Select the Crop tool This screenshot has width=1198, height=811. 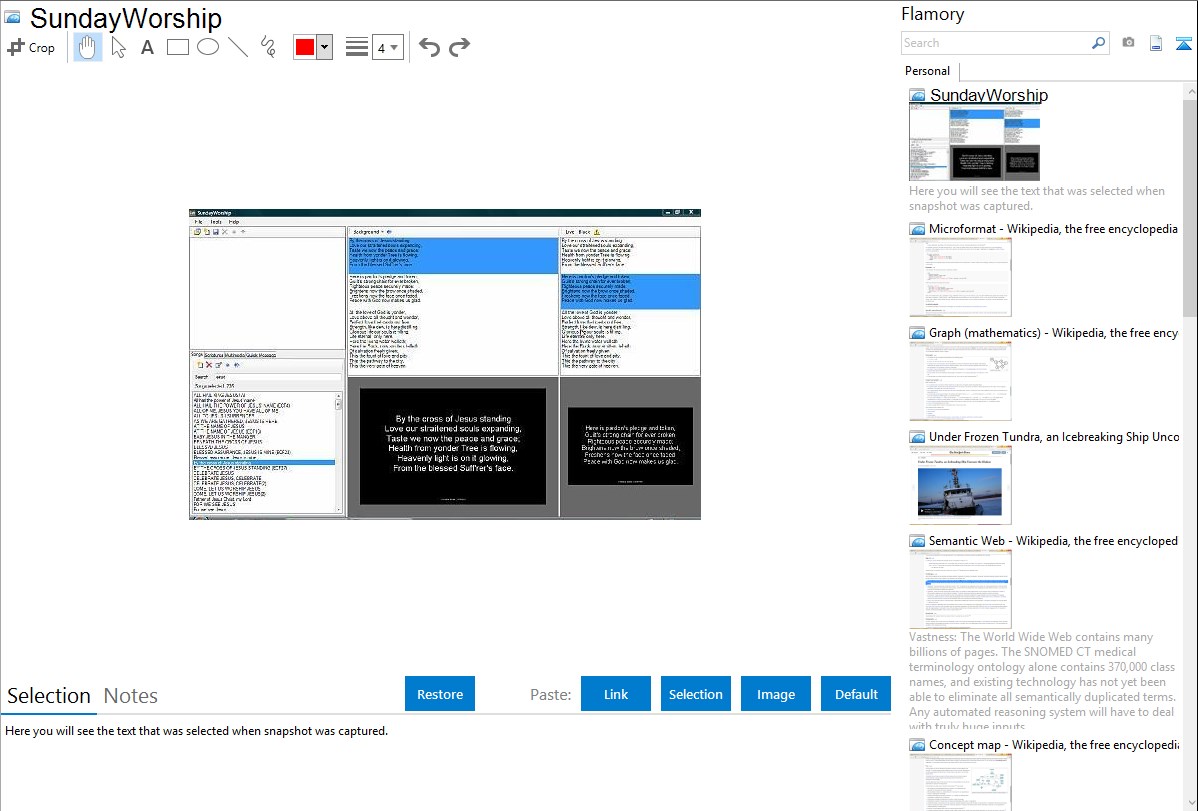click(x=31, y=47)
